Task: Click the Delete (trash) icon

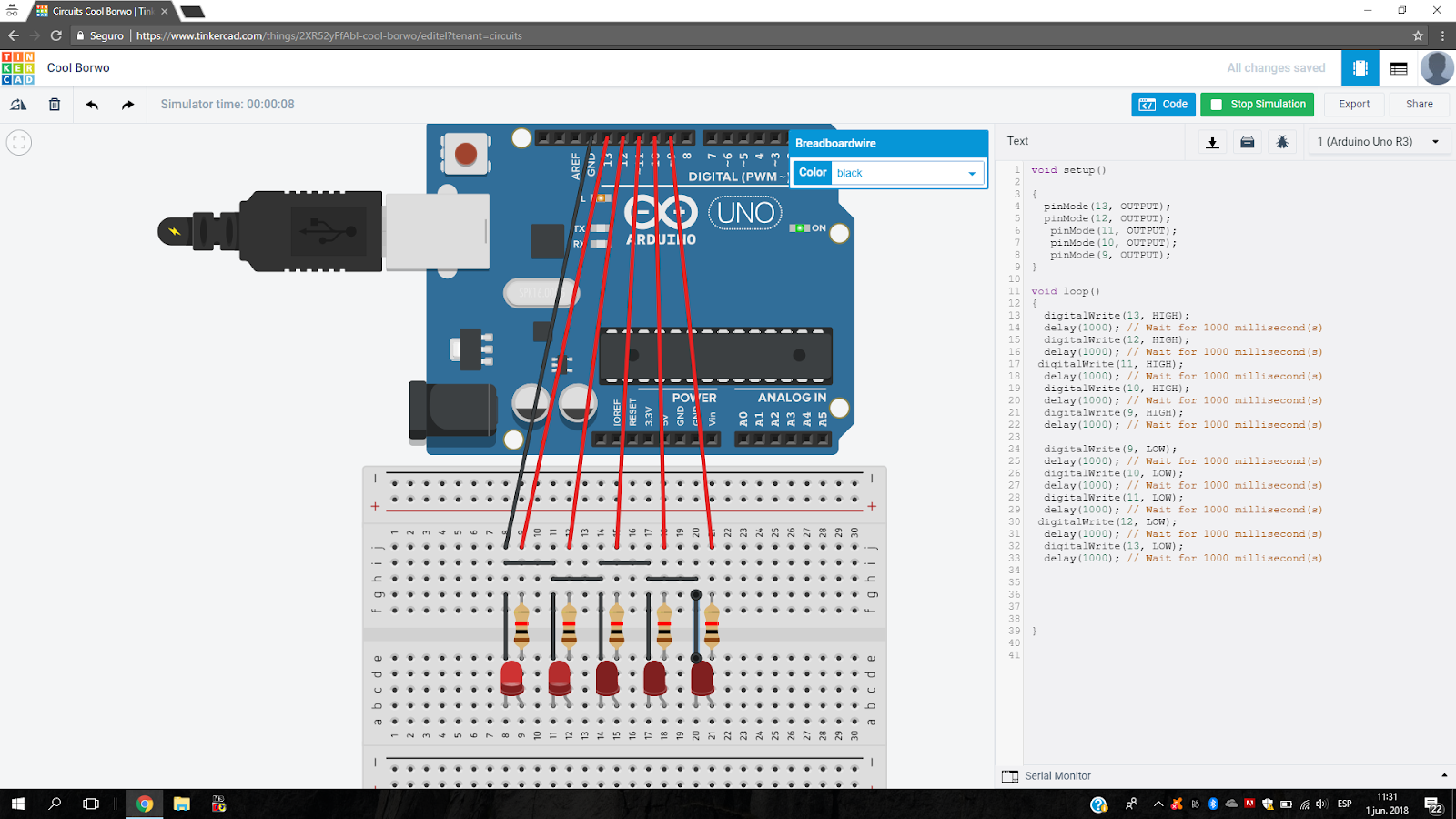Action: (x=55, y=104)
